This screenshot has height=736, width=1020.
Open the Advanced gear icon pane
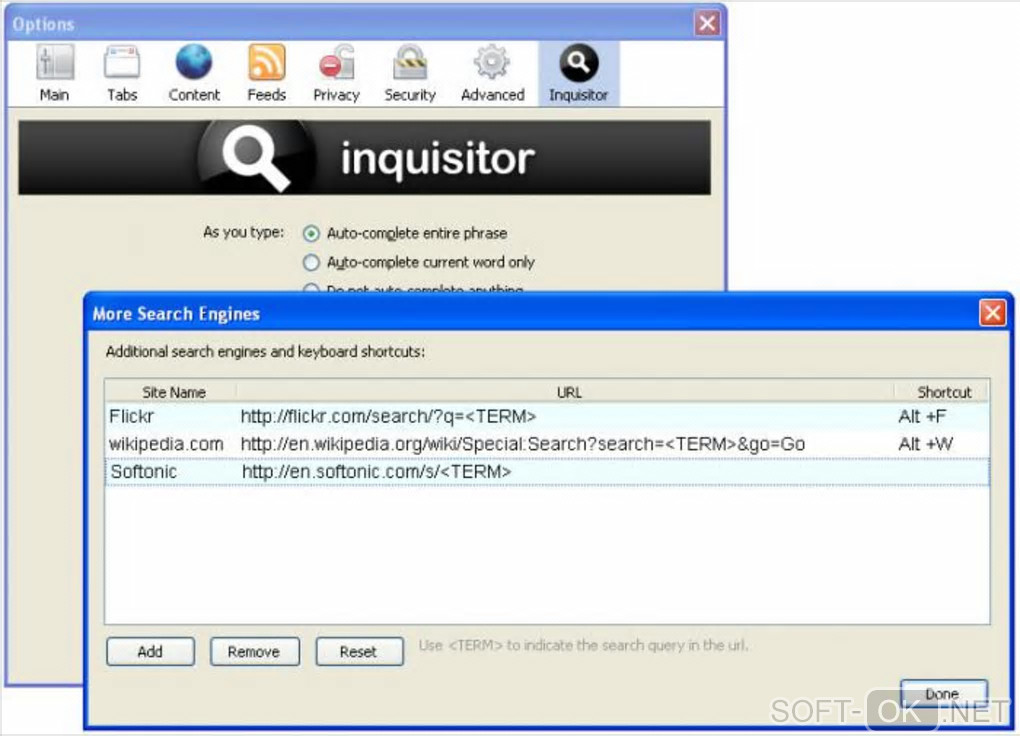[x=492, y=74]
